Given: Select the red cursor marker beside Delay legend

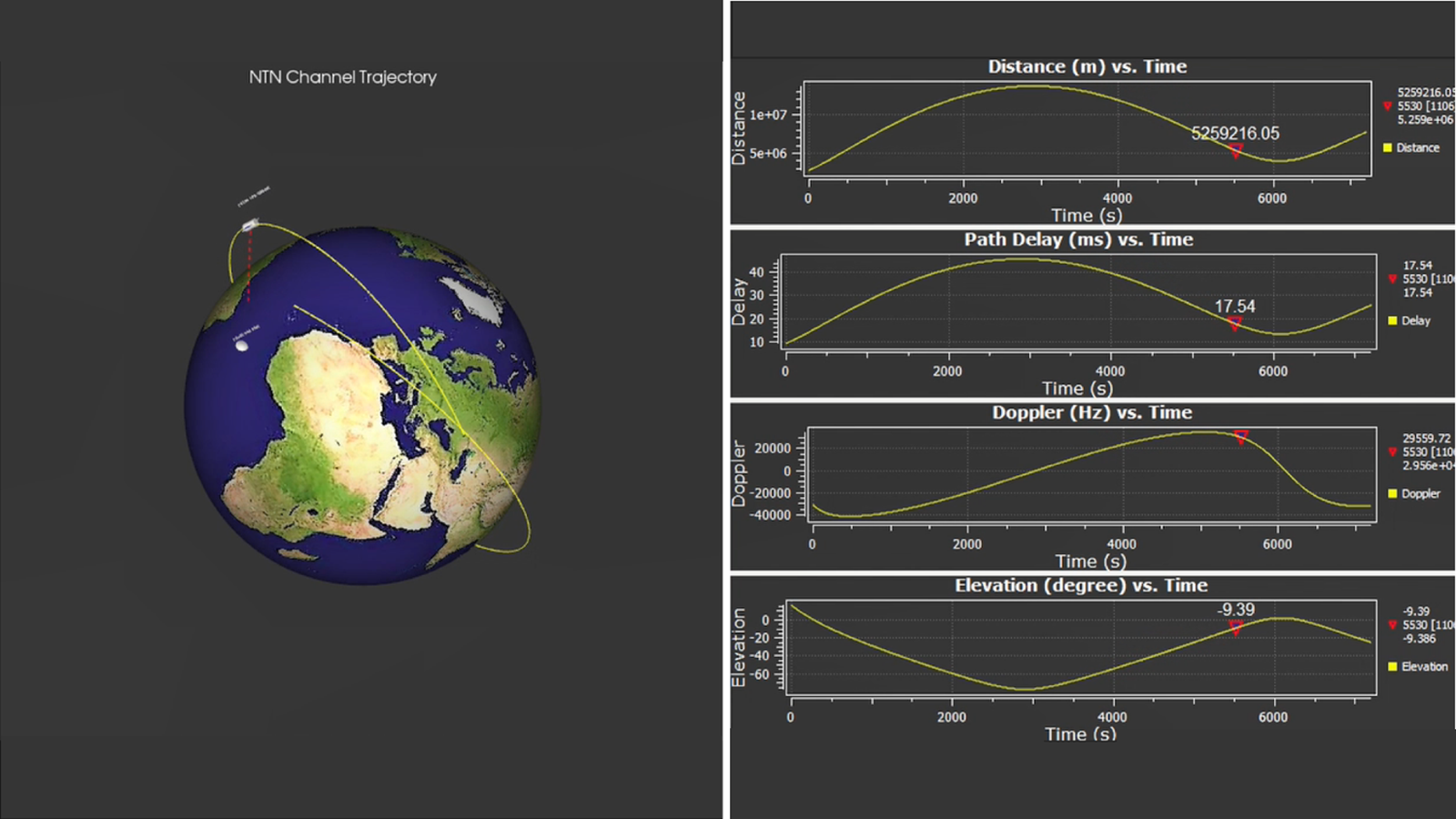Looking at the screenshot, I should 1393,279.
